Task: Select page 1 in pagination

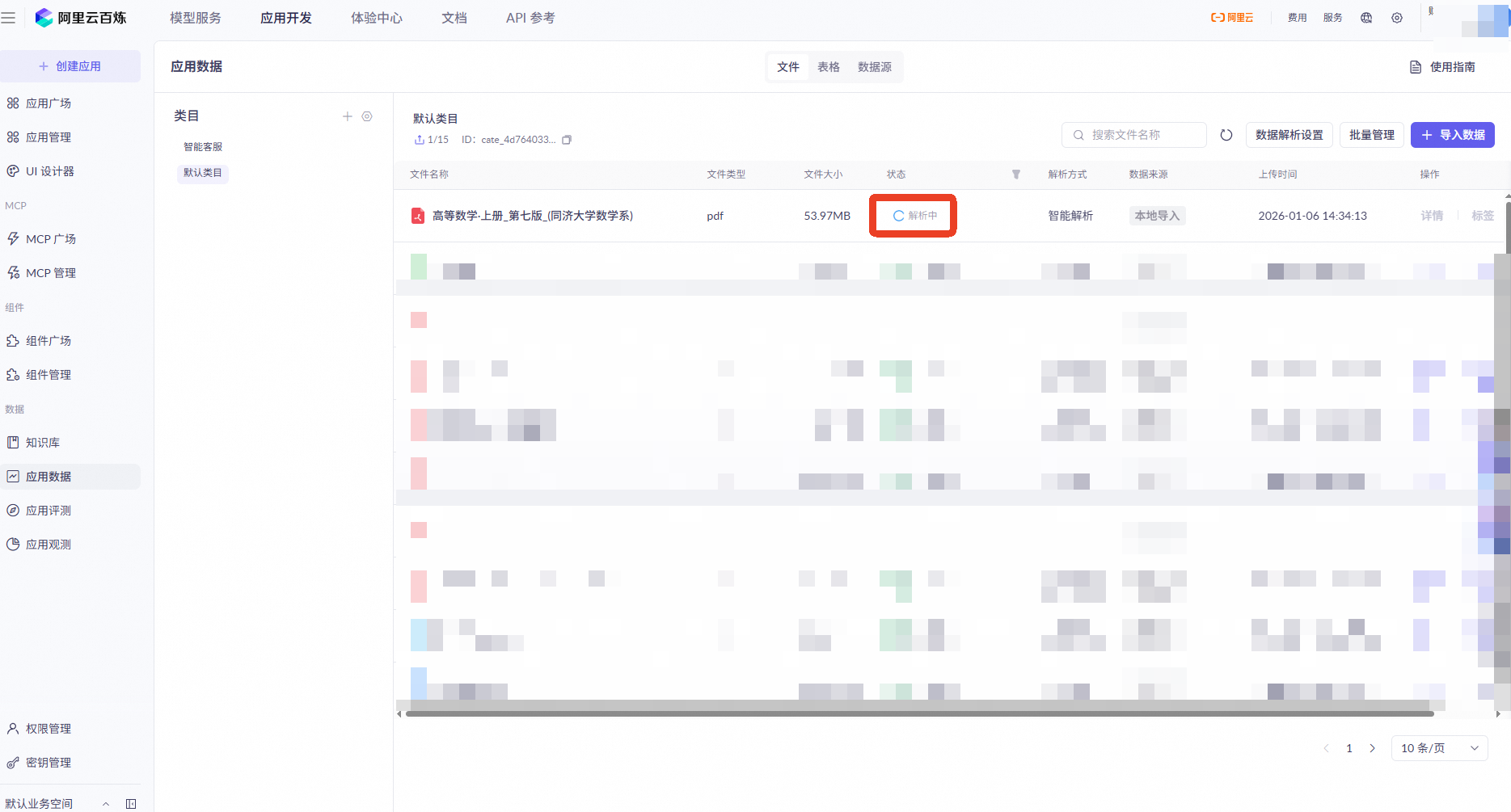Action: point(1349,748)
